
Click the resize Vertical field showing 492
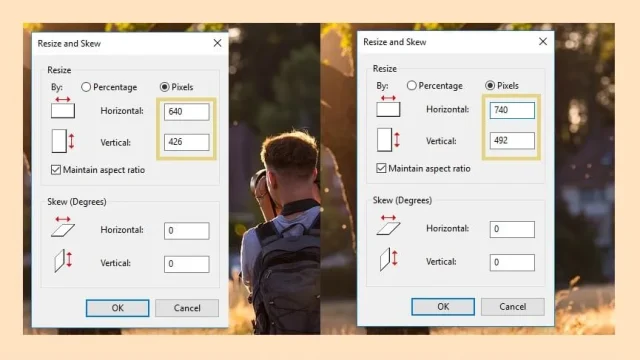click(512, 140)
